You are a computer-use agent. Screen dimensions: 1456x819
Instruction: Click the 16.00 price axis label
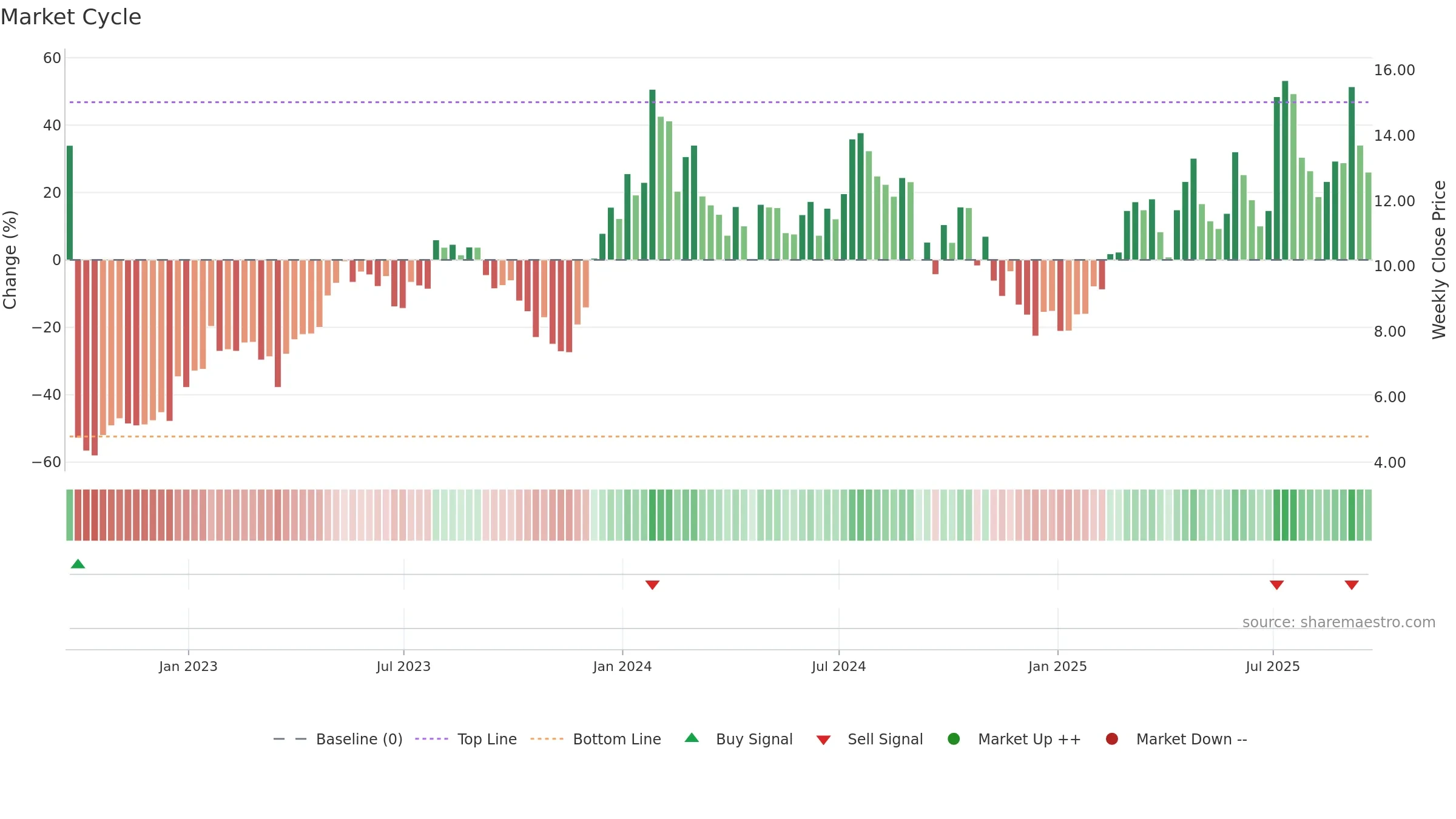pos(1394,70)
